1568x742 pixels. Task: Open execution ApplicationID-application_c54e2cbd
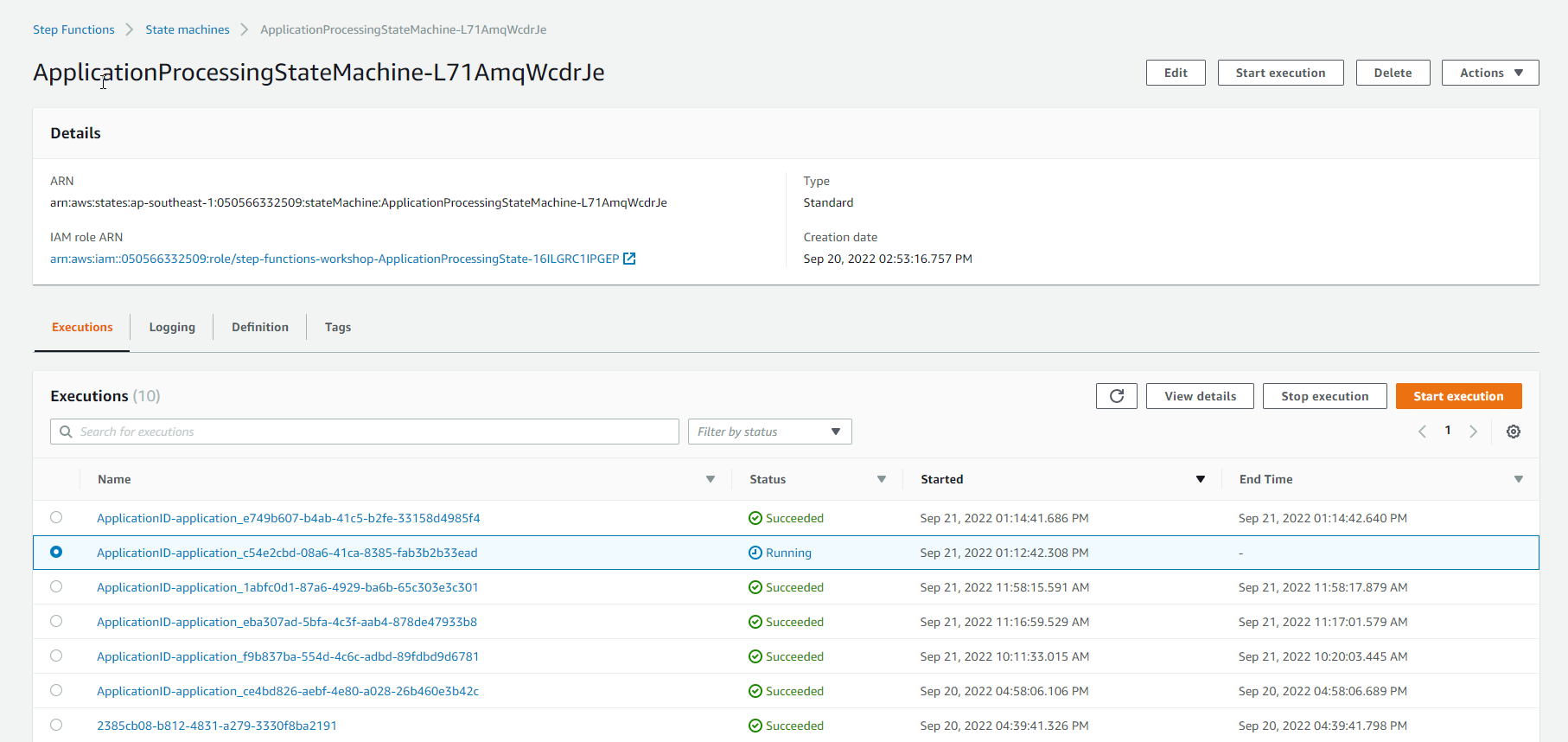pos(287,553)
